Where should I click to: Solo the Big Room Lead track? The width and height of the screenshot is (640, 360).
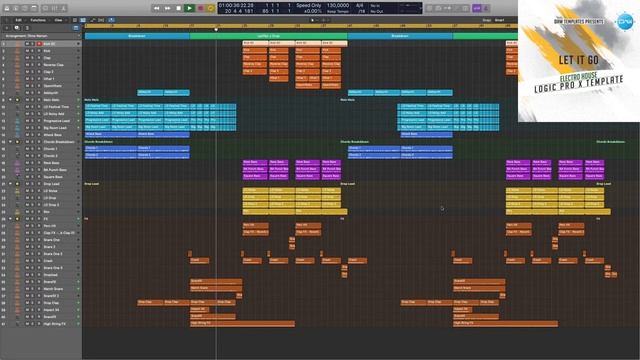pos(33,128)
